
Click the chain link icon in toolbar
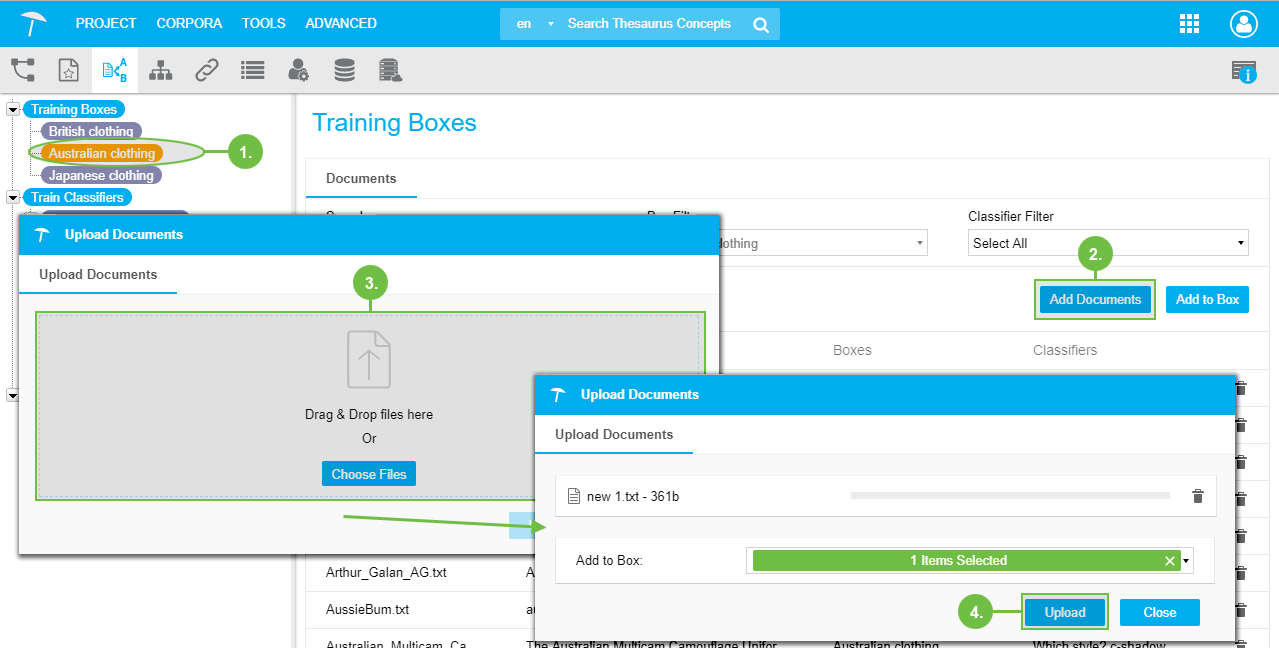tap(206, 70)
